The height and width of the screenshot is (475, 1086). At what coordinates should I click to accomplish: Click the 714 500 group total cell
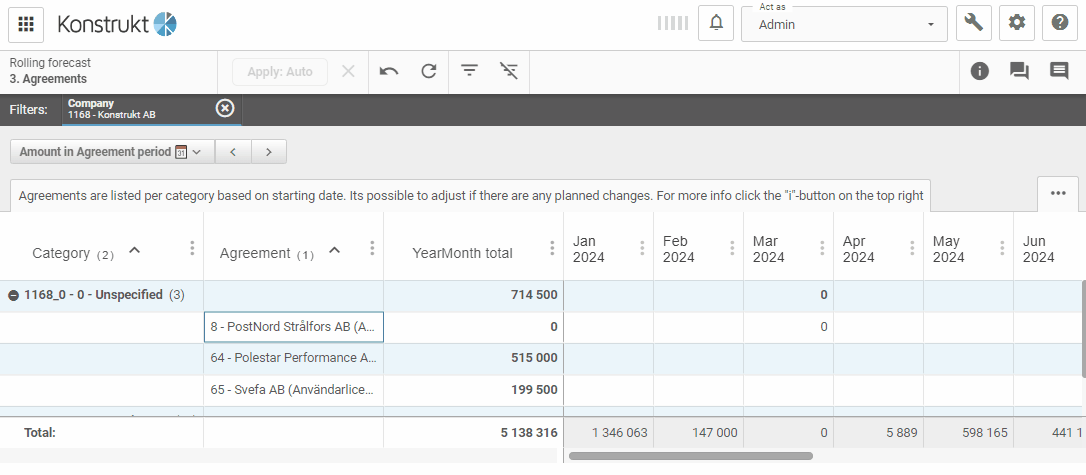474,295
